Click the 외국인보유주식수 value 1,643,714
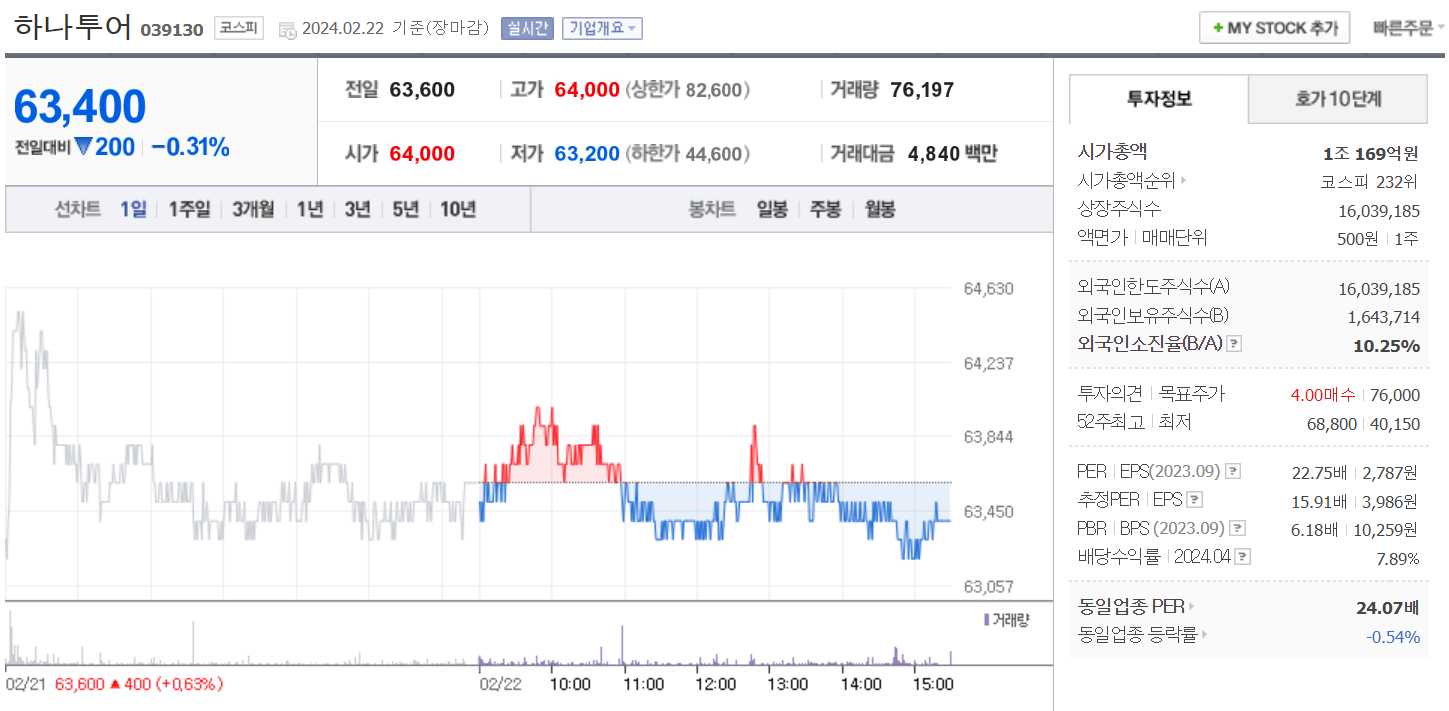 tap(1384, 317)
